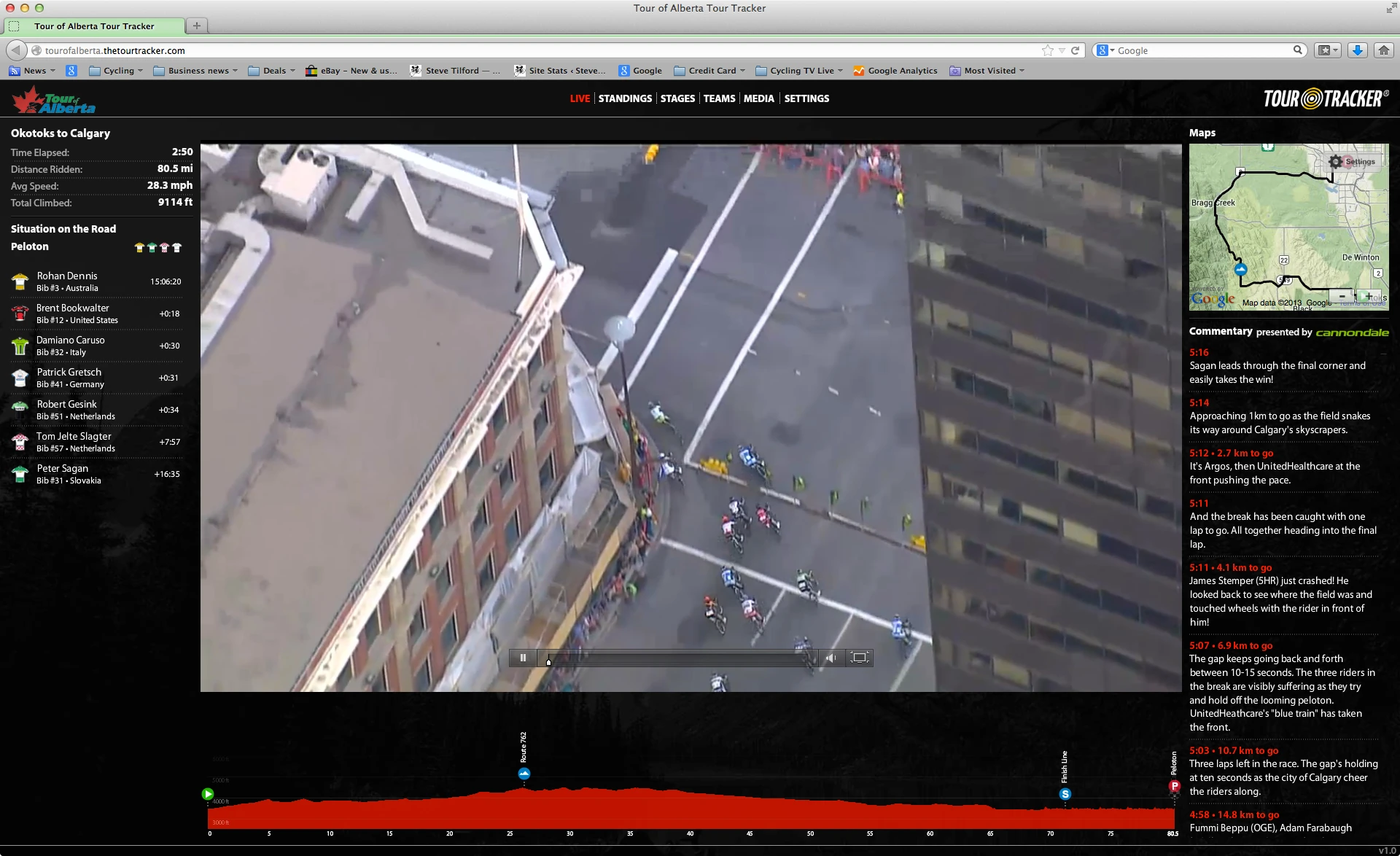The image size is (1400, 856).
Task: Pause the live video stream
Action: pos(522,657)
